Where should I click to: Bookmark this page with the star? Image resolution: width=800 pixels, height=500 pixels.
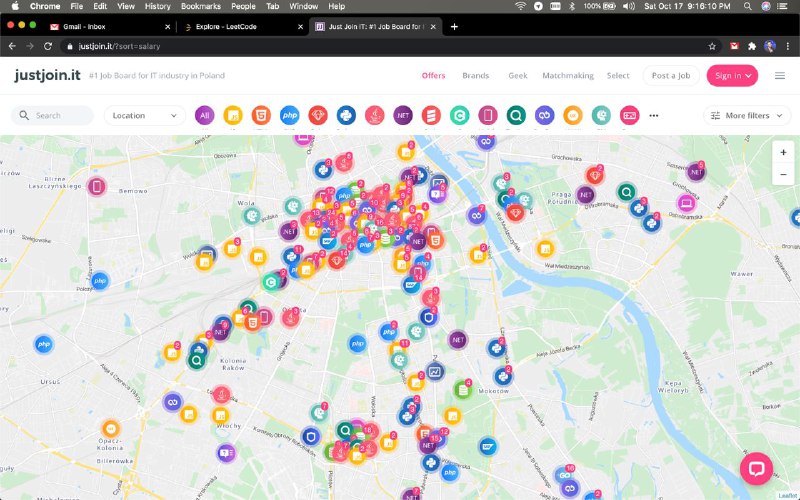(x=712, y=46)
